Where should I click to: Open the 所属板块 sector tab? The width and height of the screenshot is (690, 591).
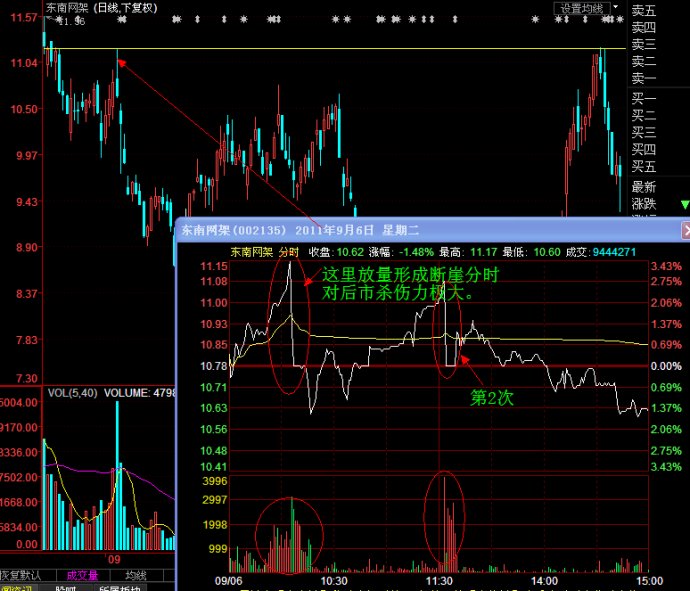click(x=120, y=588)
